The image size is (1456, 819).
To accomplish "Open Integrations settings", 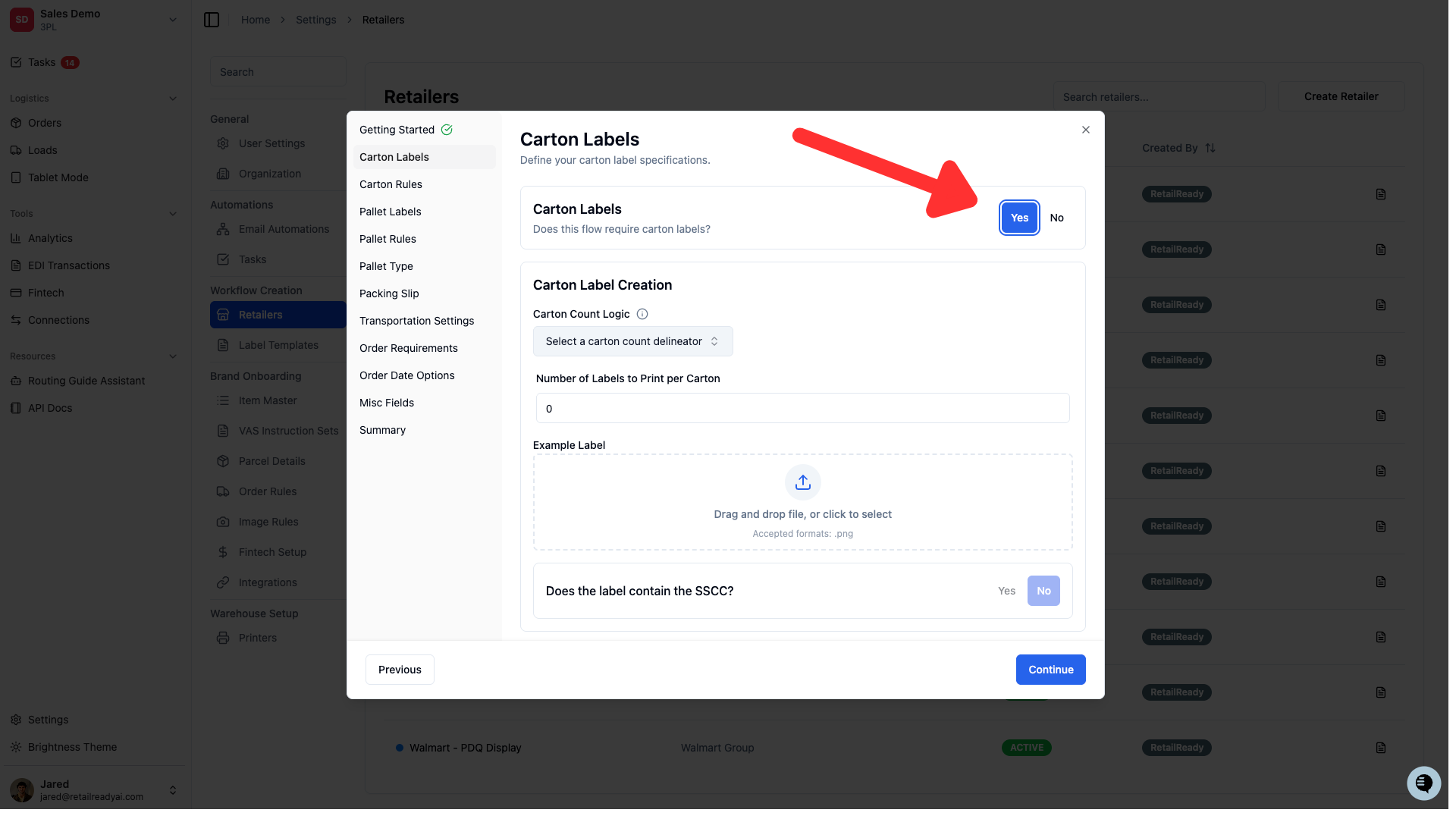I will coord(268,582).
